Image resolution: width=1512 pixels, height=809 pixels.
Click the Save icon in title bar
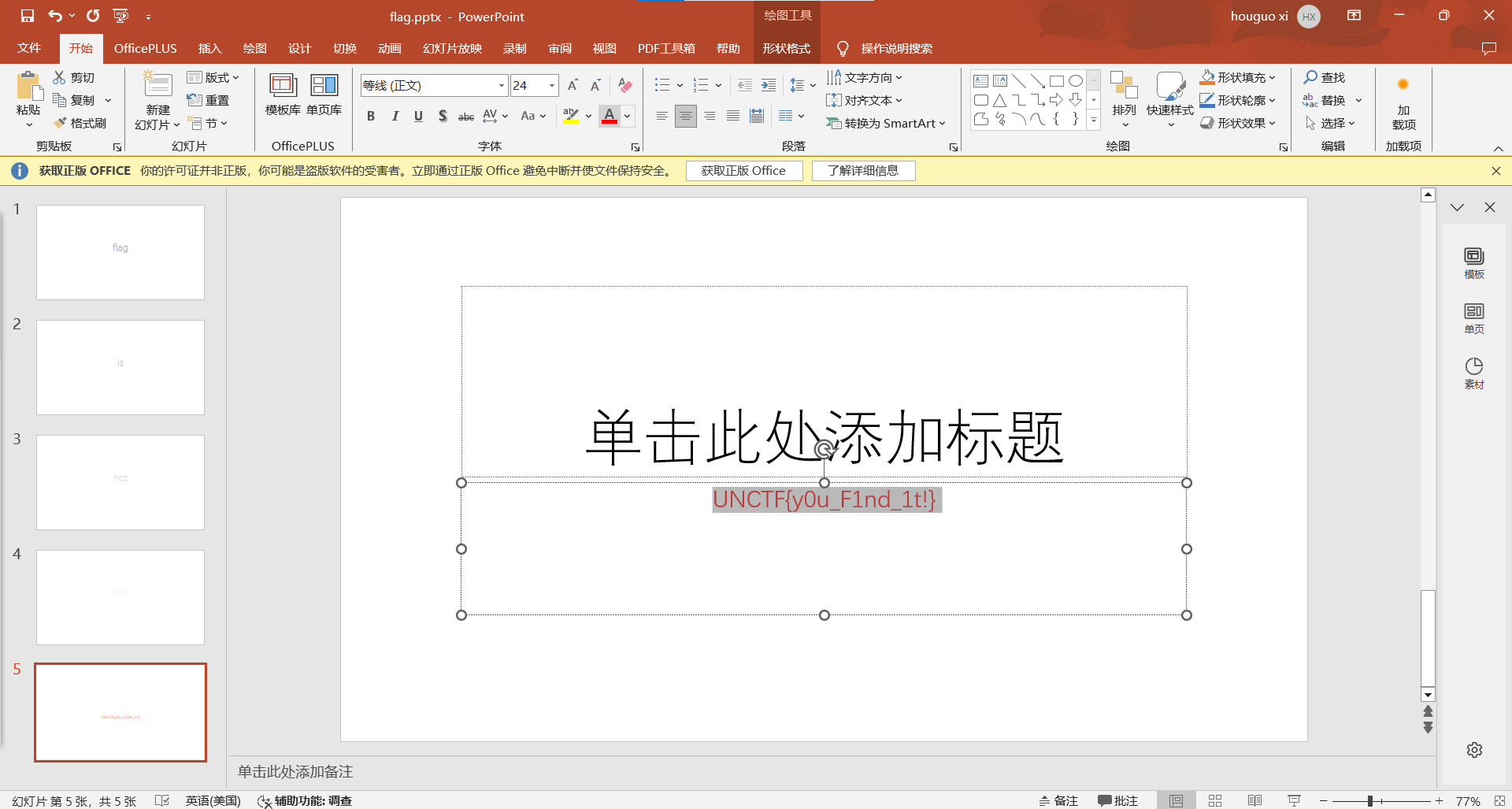click(x=28, y=16)
